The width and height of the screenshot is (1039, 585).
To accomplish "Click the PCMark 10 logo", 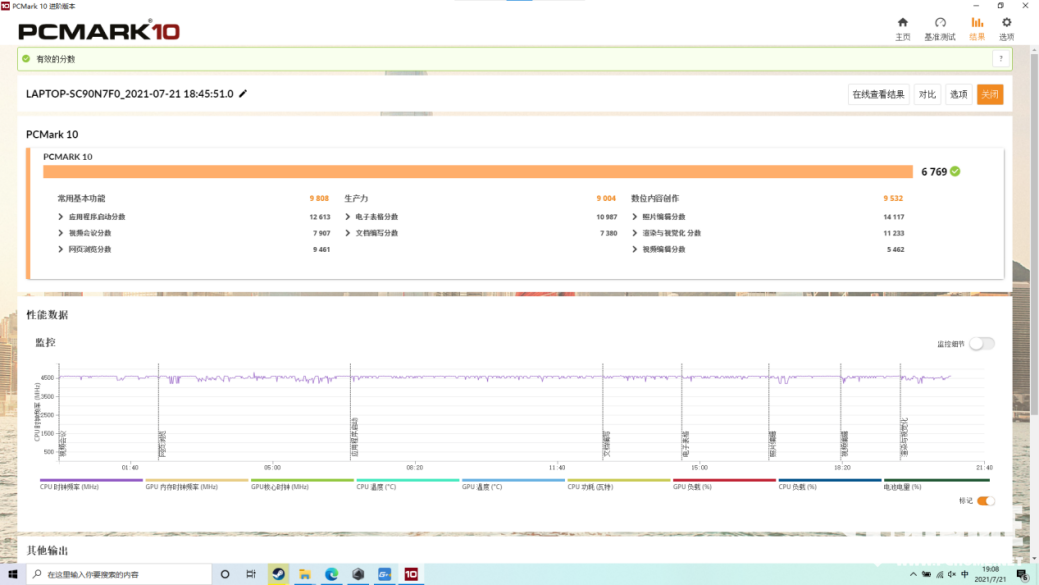I will [99, 31].
